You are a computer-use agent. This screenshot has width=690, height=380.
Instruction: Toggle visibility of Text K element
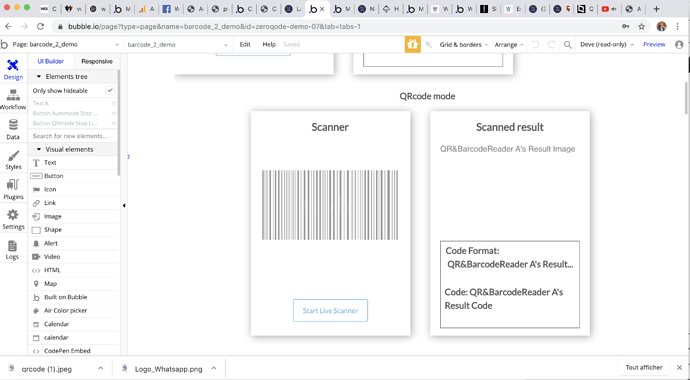pyautogui.click(x=114, y=103)
